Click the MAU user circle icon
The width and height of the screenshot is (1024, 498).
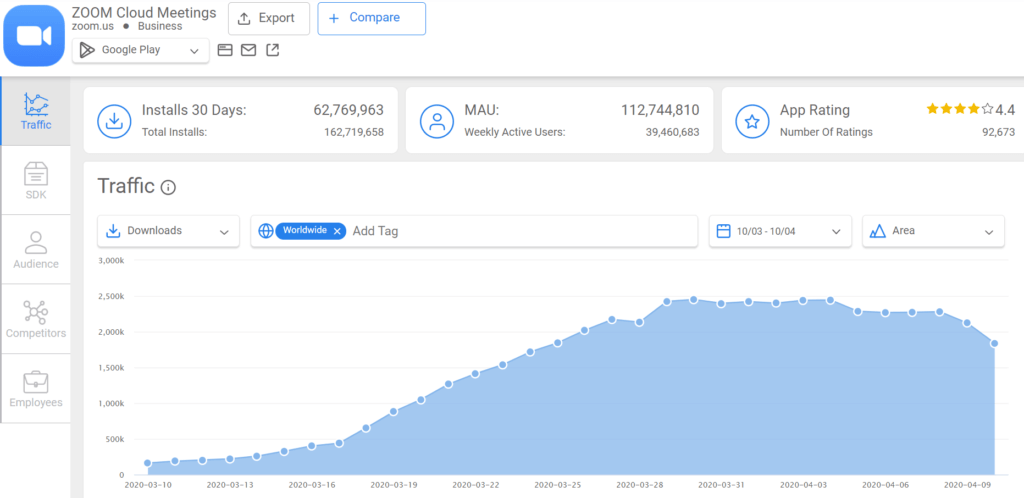click(x=436, y=121)
